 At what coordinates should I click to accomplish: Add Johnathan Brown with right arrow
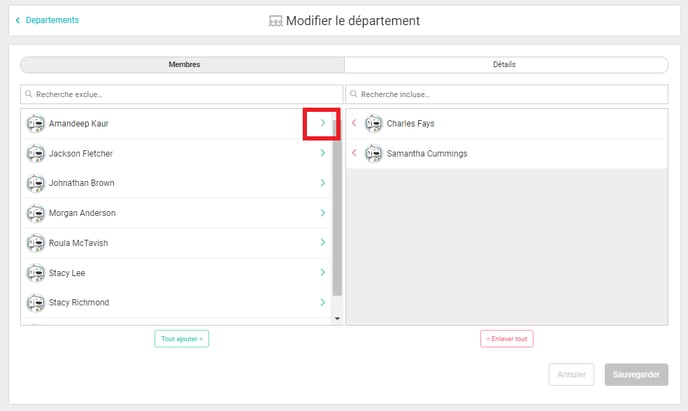[x=322, y=183]
